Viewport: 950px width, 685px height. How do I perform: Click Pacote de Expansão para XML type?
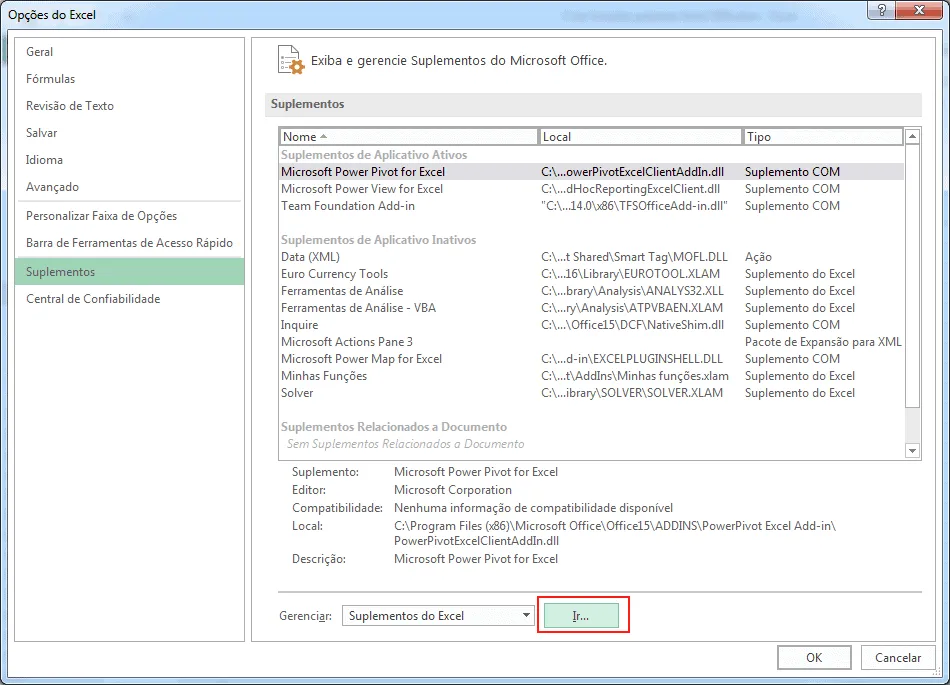tap(823, 342)
